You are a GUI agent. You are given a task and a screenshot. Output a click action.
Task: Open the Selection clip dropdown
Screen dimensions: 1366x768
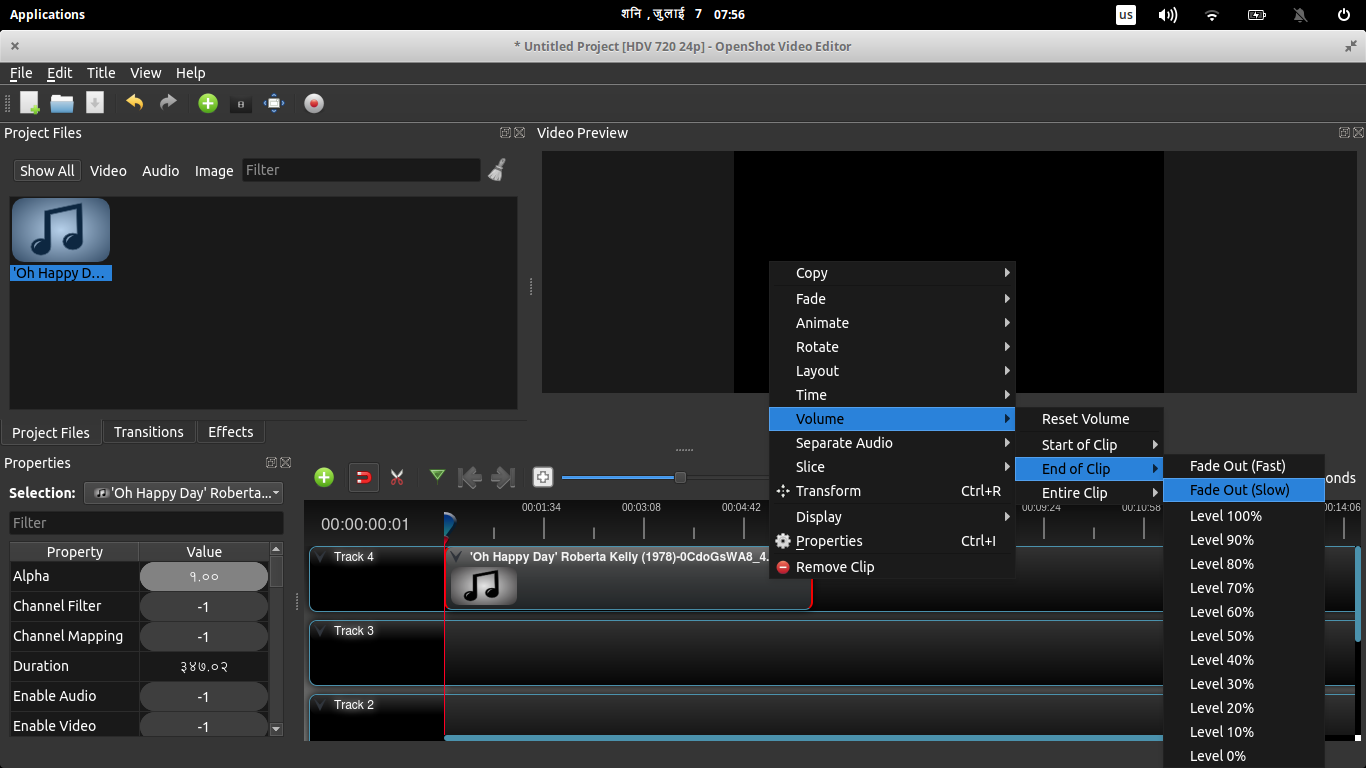pos(184,493)
